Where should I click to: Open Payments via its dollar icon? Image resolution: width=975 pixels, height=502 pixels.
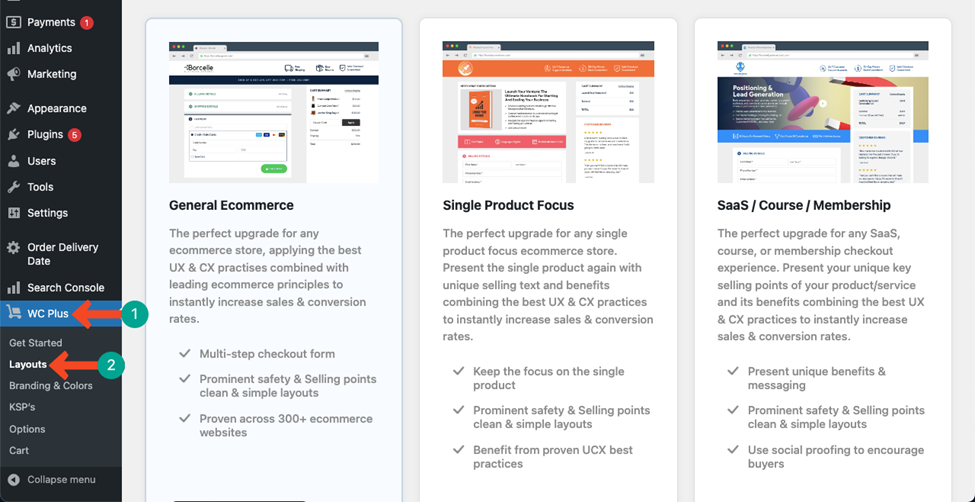pos(14,22)
